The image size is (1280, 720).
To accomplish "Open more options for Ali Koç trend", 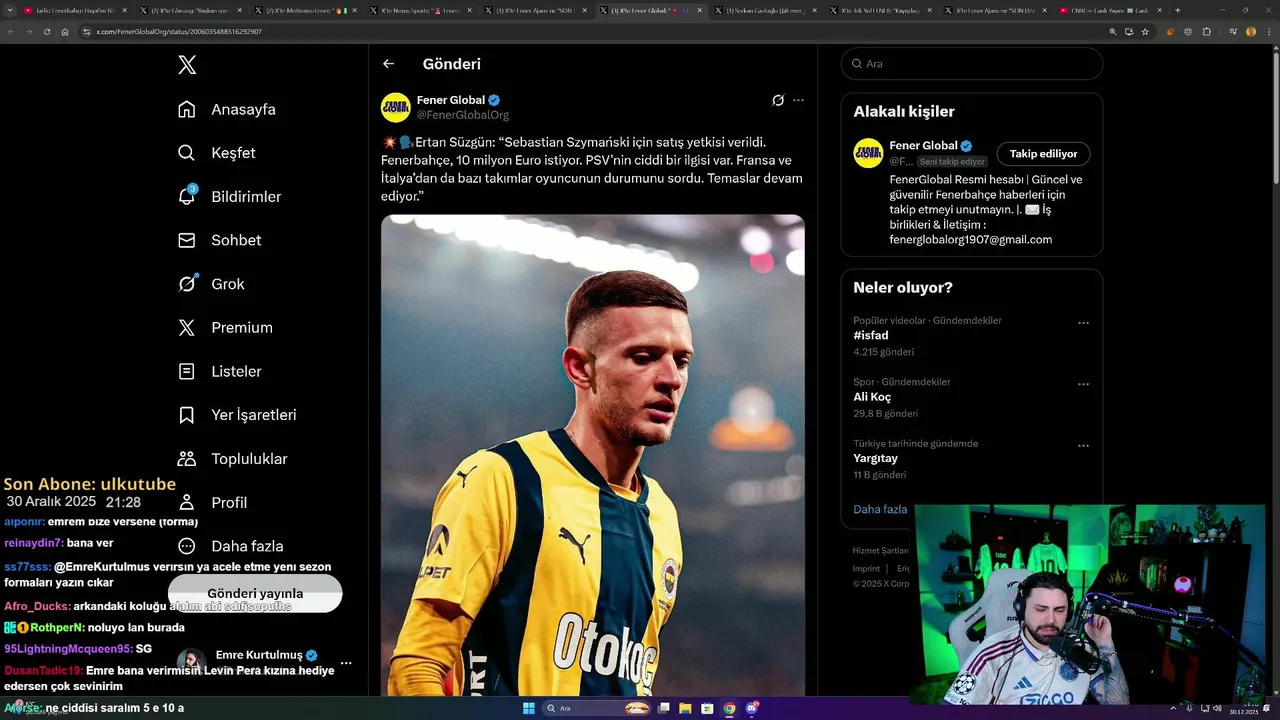I will click(1083, 384).
